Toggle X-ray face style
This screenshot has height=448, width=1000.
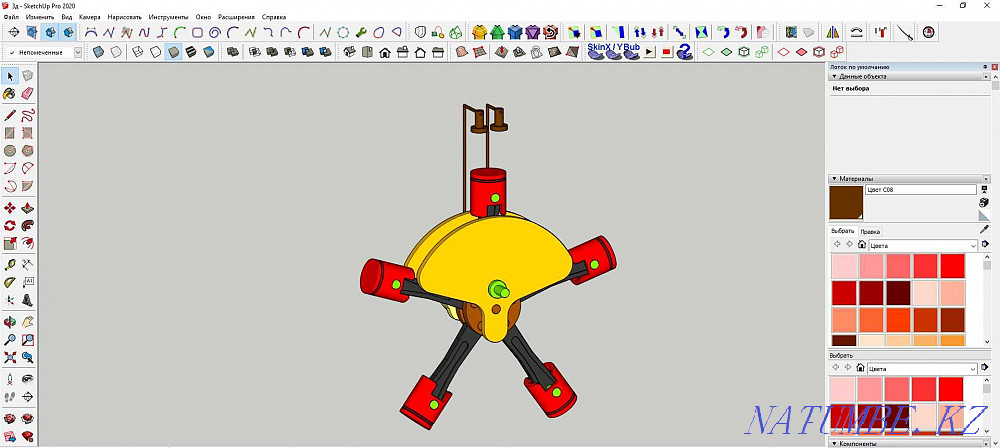(98, 52)
